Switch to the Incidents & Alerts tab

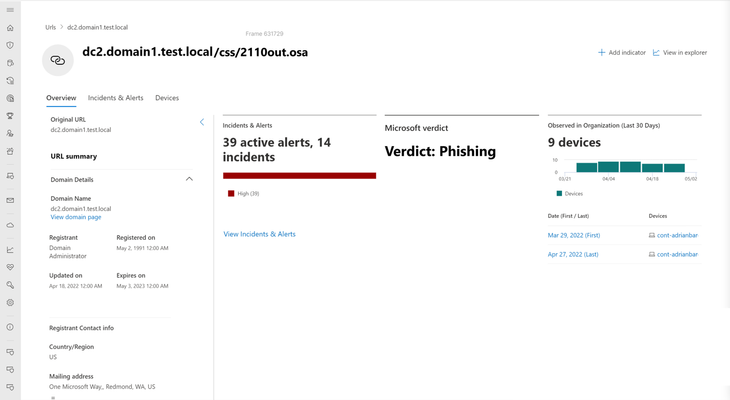(x=115, y=98)
